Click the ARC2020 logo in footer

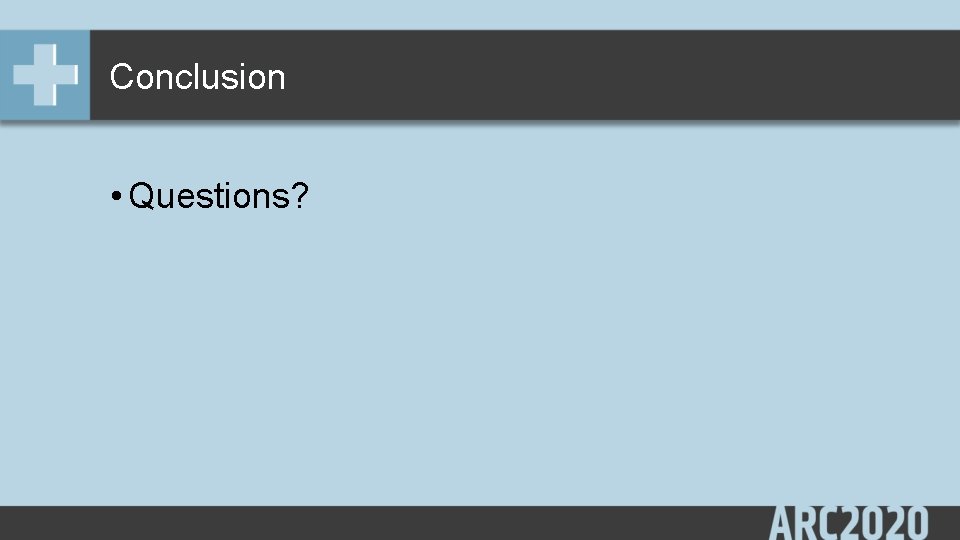(x=849, y=523)
